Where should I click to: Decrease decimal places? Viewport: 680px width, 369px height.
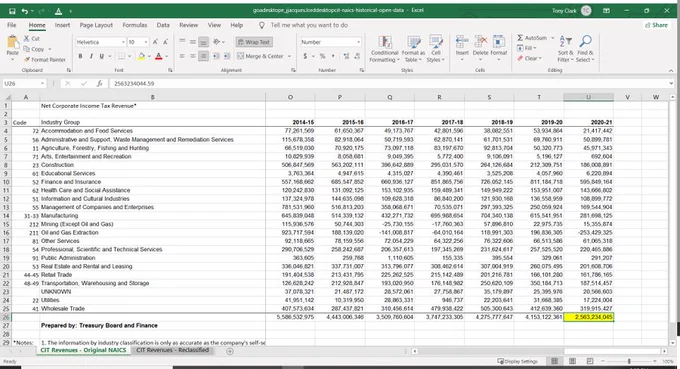coord(357,56)
